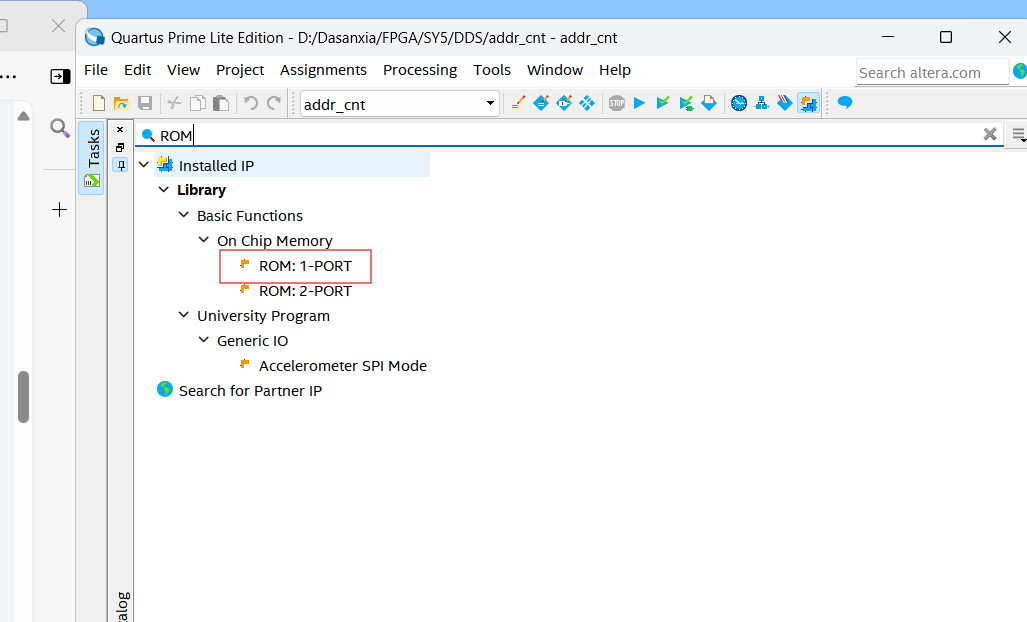1027x622 pixels.
Task: Collapse the Basic Functions node
Action: point(184,215)
